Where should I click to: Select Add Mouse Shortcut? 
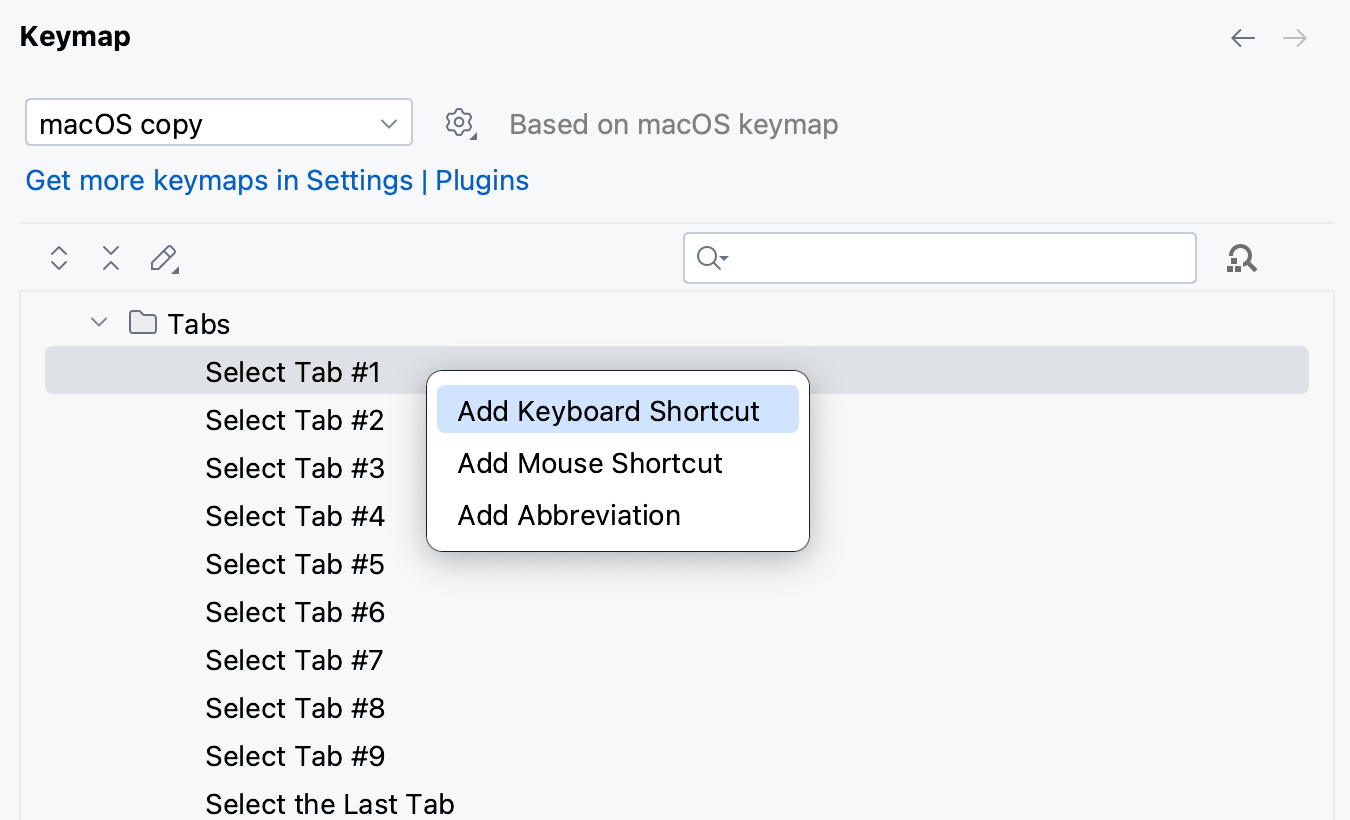[590, 463]
